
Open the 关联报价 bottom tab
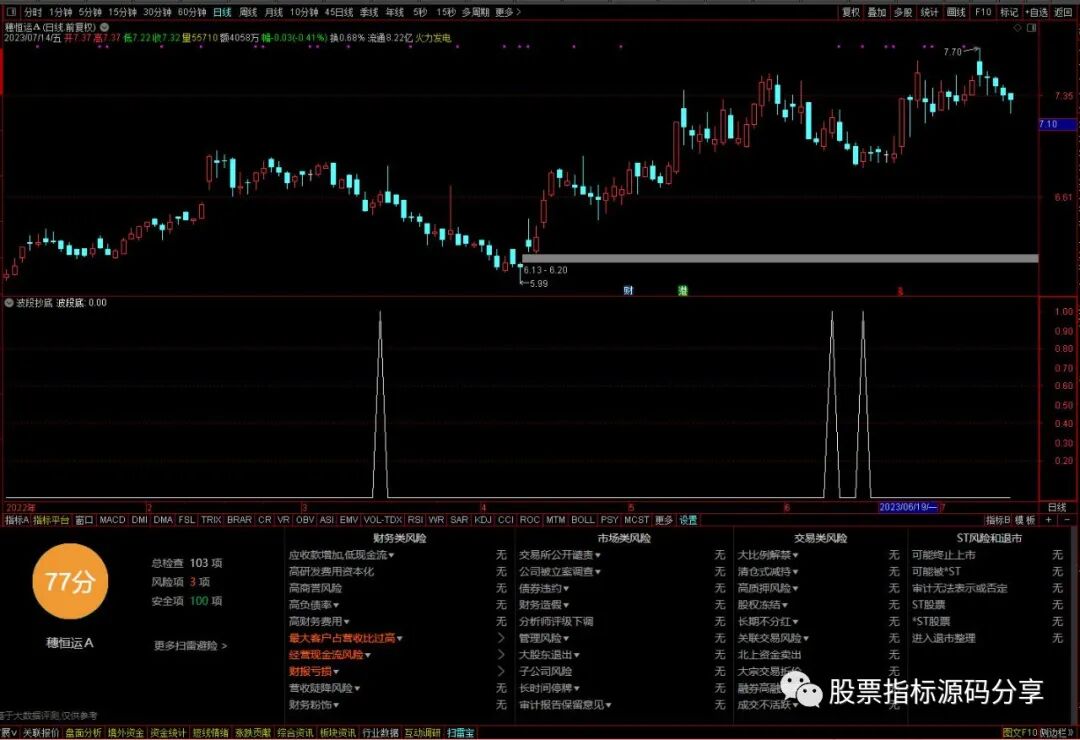41,732
